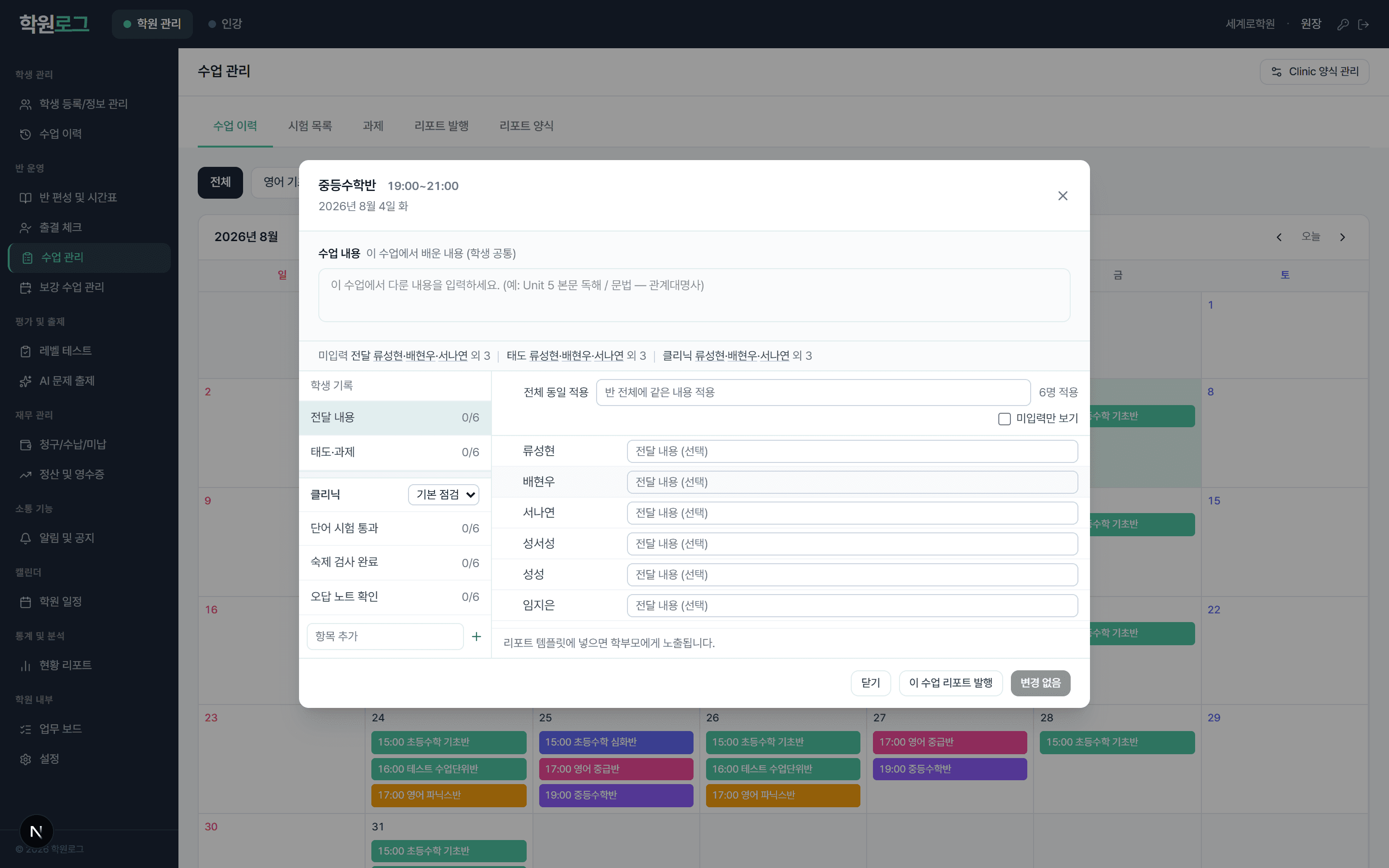Click the round N badge at bottom left
The image size is (1389, 868).
tap(36, 831)
